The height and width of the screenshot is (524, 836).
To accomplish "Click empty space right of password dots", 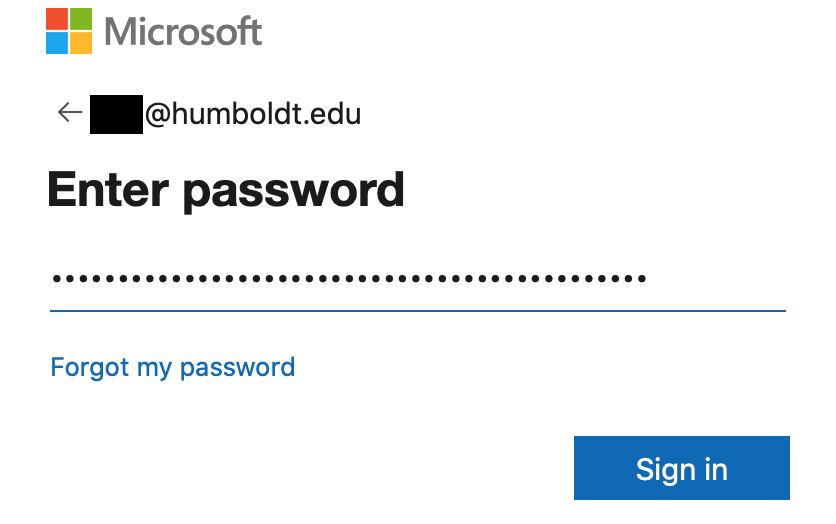I will pos(717,278).
